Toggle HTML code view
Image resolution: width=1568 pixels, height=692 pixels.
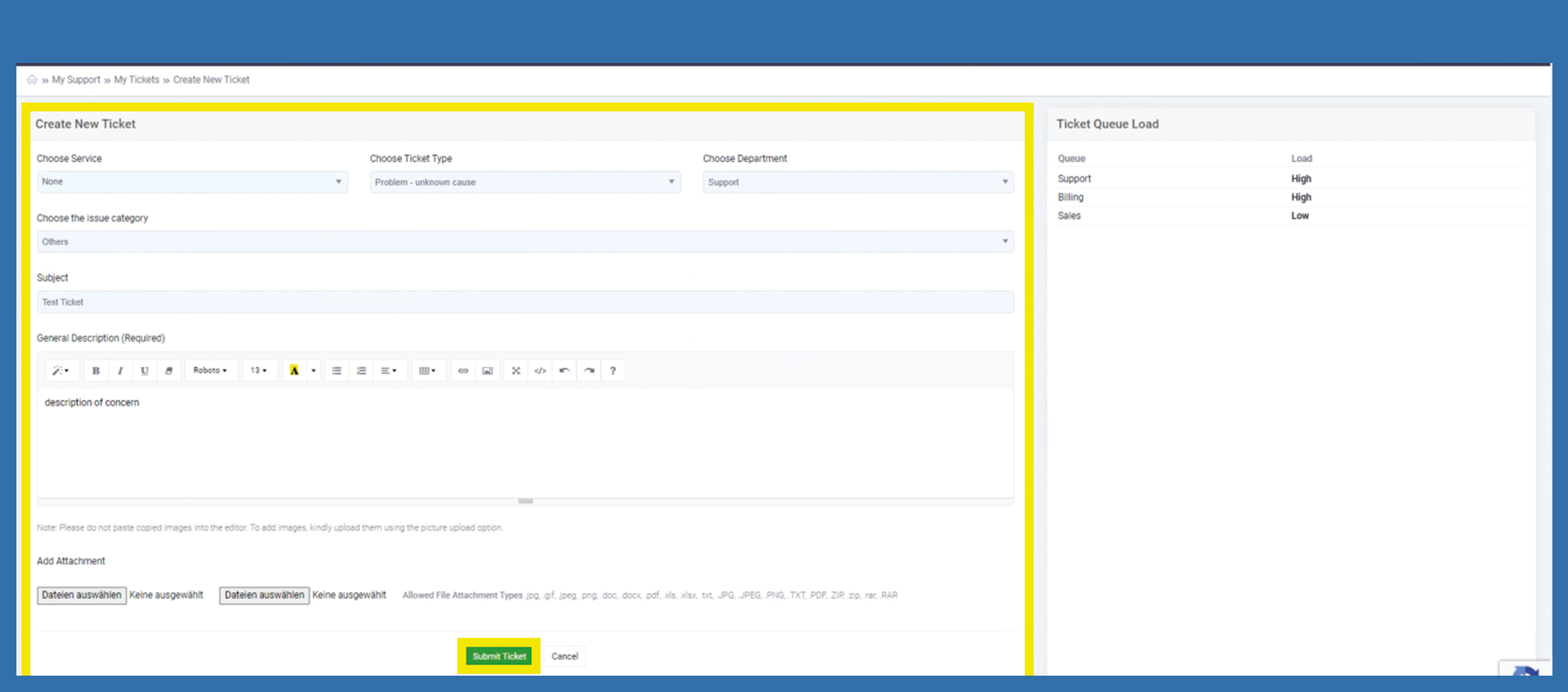[x=540, y=371]
